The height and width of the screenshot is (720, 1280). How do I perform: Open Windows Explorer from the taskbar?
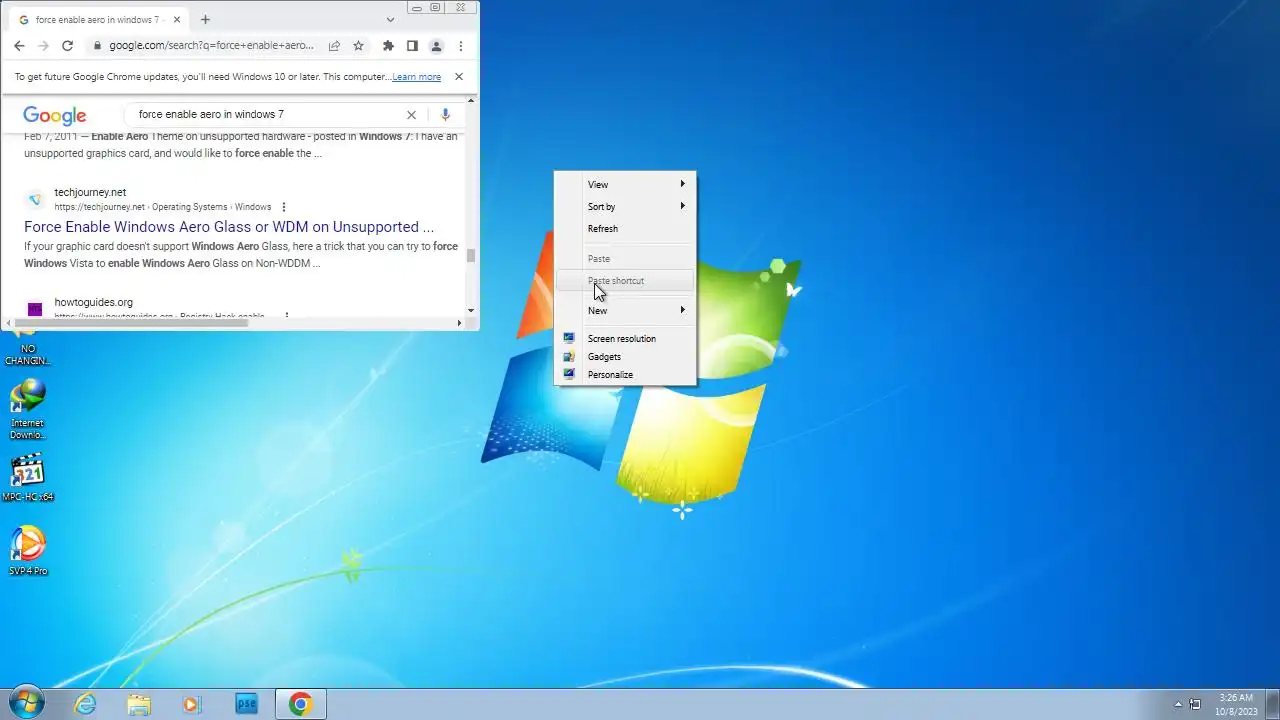point(139,704)
